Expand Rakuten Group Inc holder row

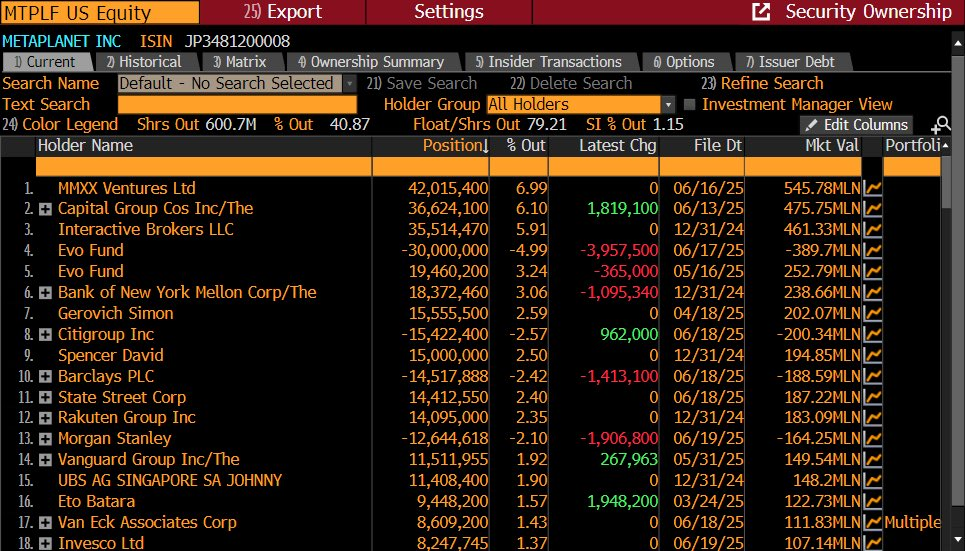(46, 418)
